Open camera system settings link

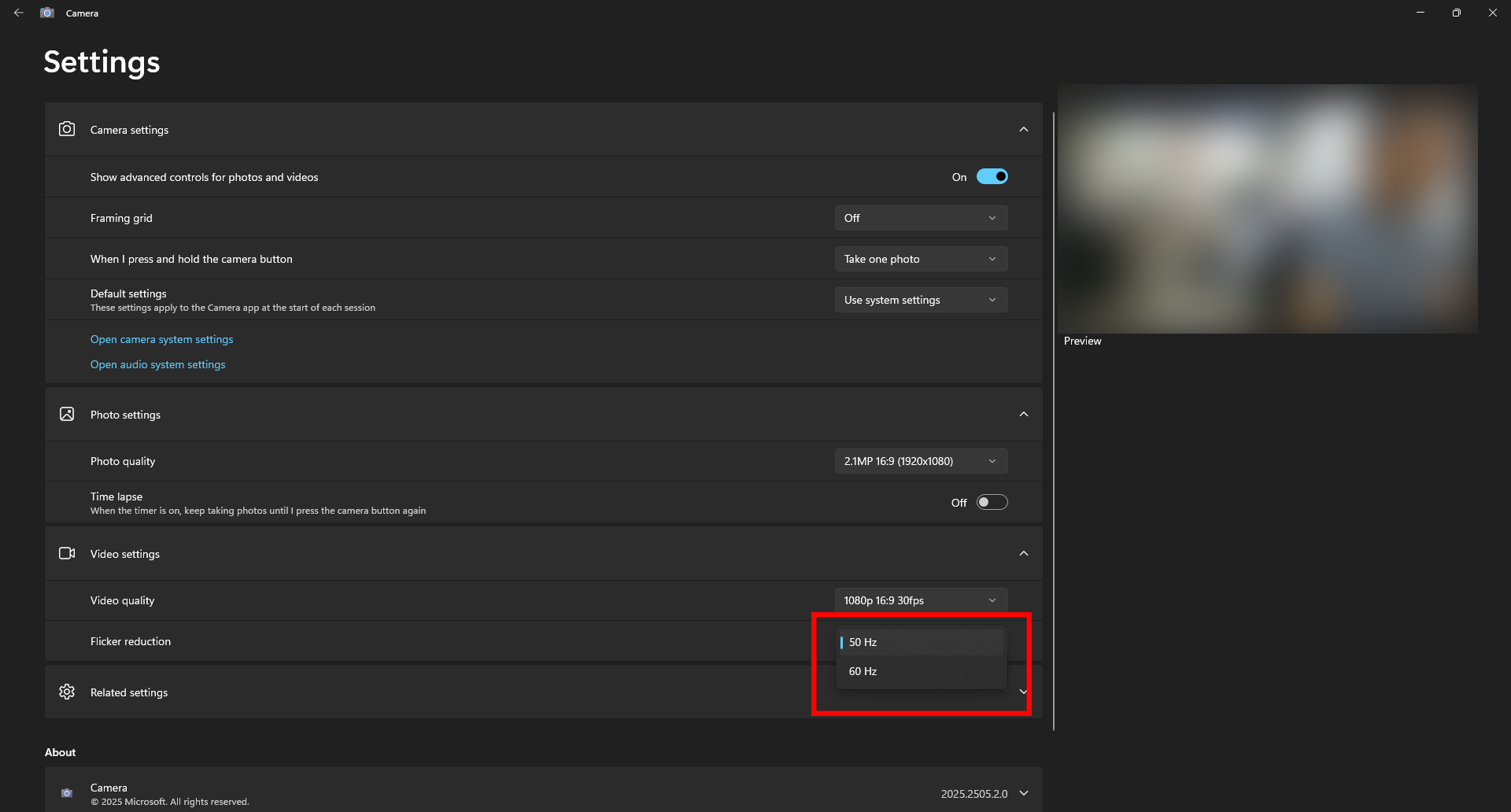(161, 339)
